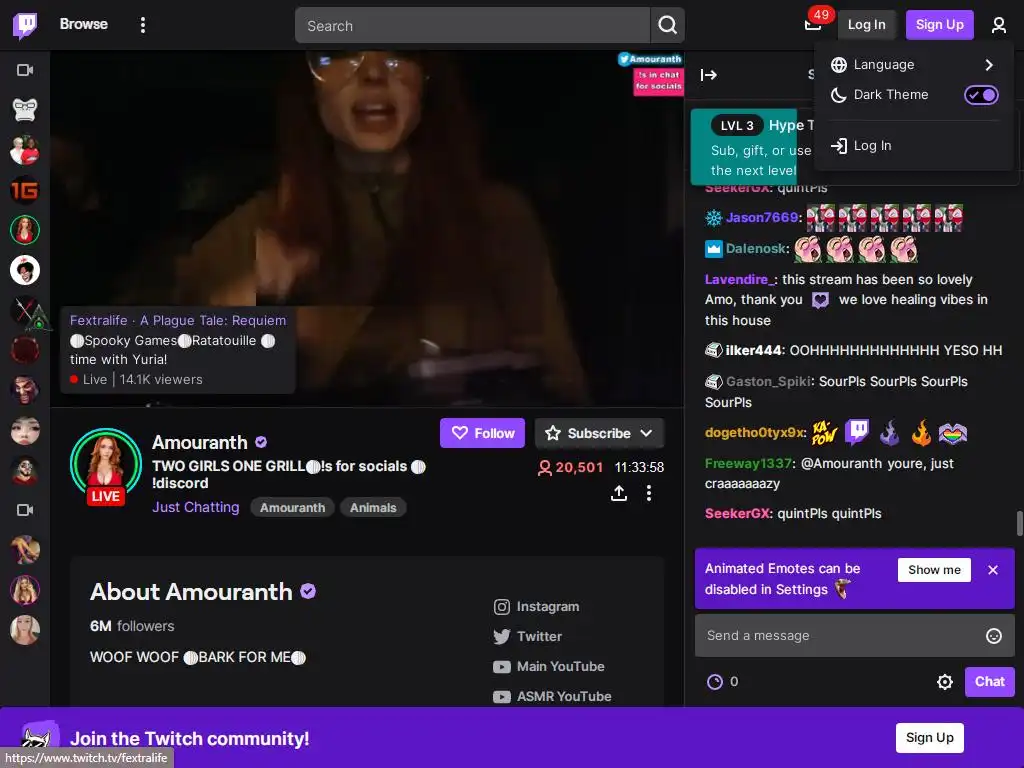The height and width of the screenshot is (768, 1024).
Task: Follow Amouranth channel
Action: click(482, 433)
